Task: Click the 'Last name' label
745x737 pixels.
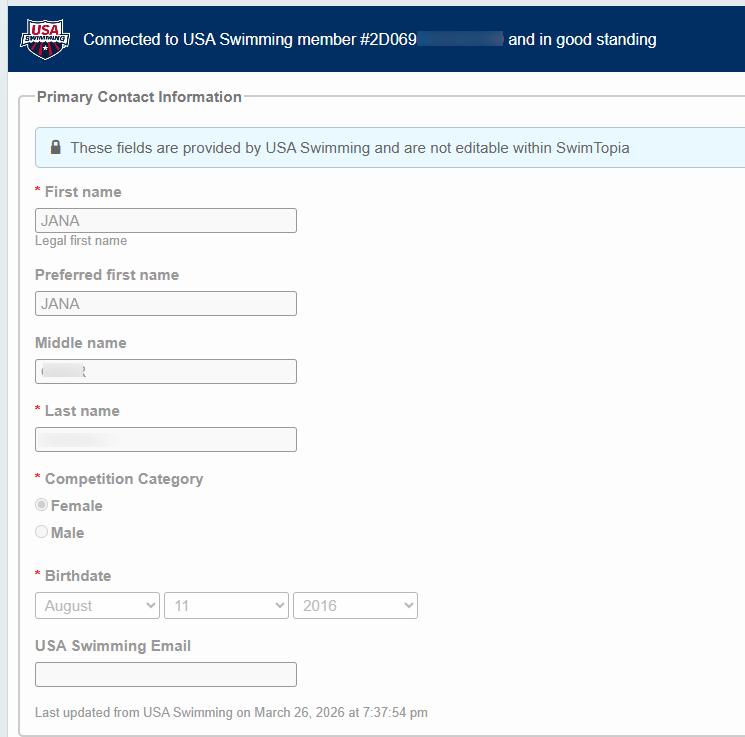Action: point(82,411)
